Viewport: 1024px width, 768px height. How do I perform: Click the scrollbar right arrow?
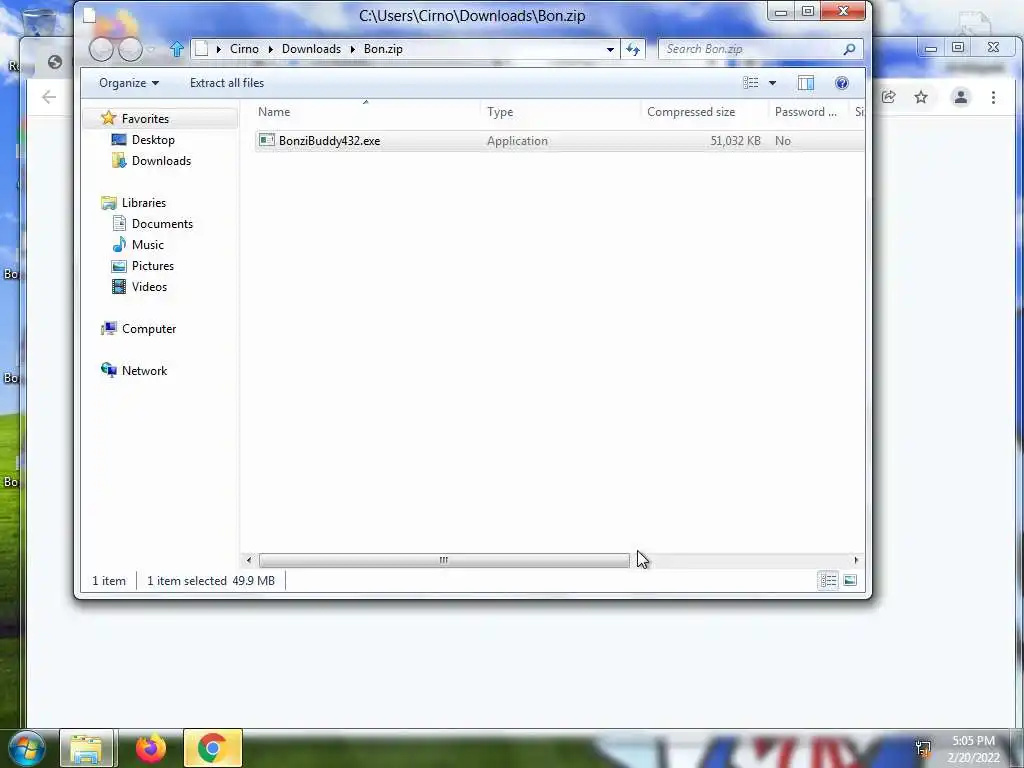856,560
